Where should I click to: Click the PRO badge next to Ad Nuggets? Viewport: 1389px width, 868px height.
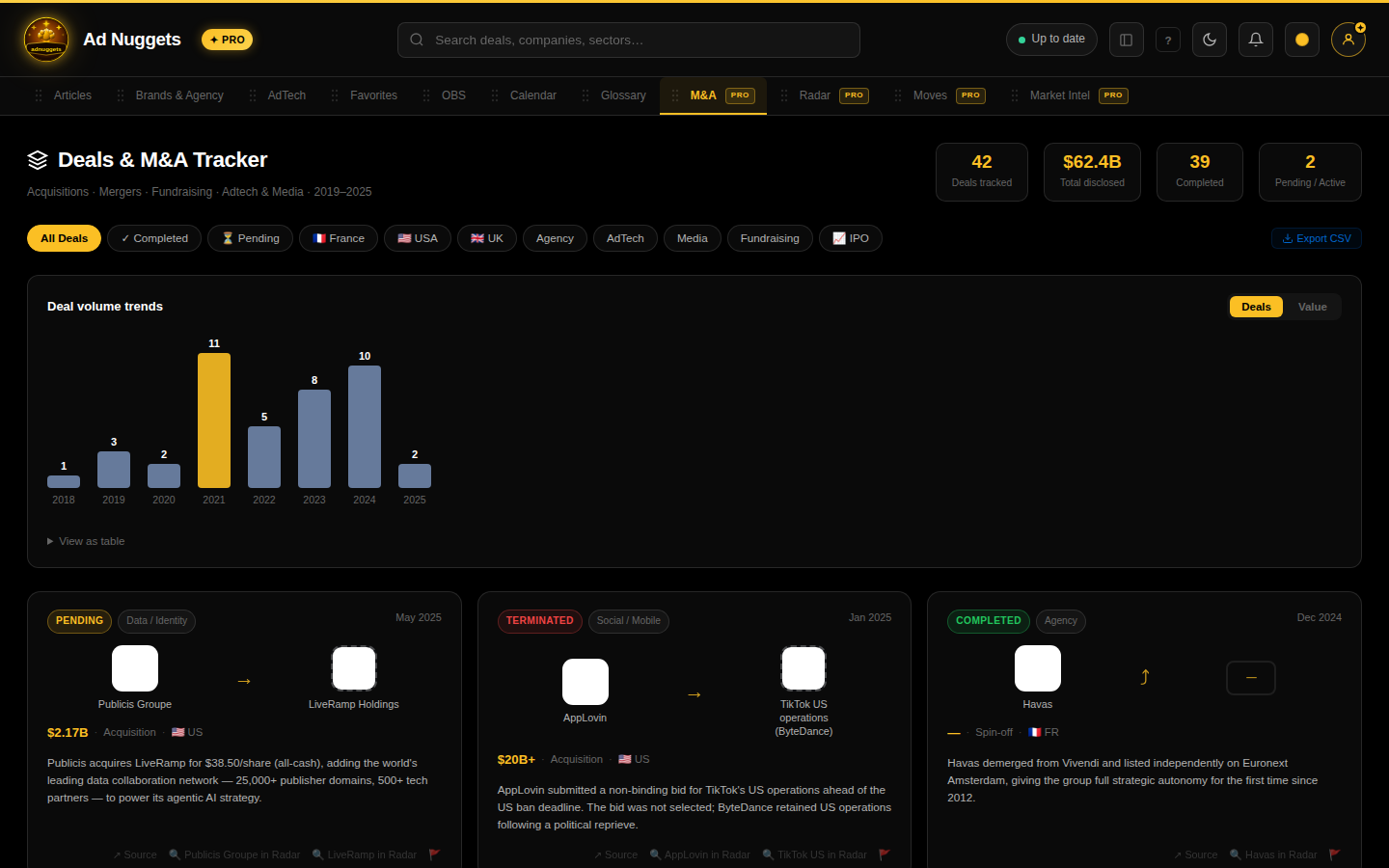[x=228, y=40]
